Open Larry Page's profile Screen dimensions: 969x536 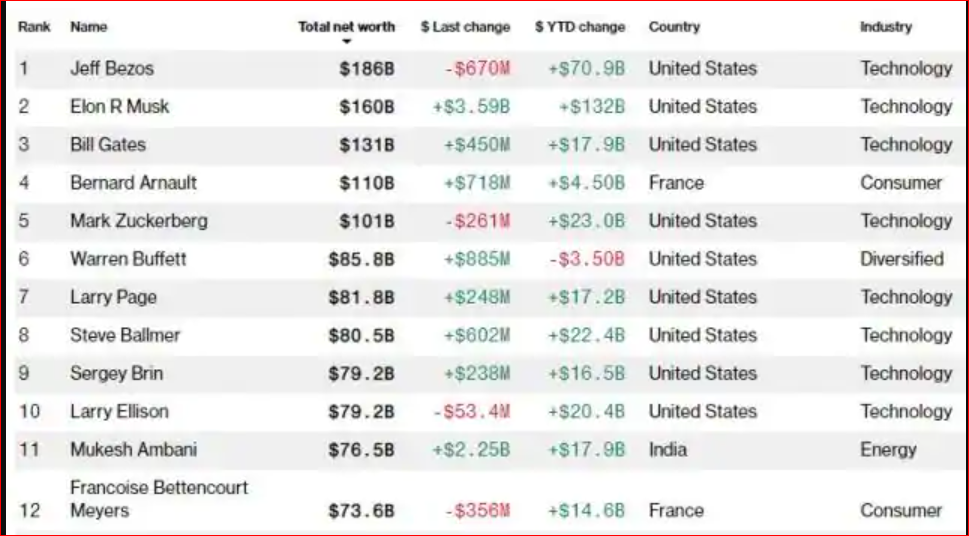(113, 297)
